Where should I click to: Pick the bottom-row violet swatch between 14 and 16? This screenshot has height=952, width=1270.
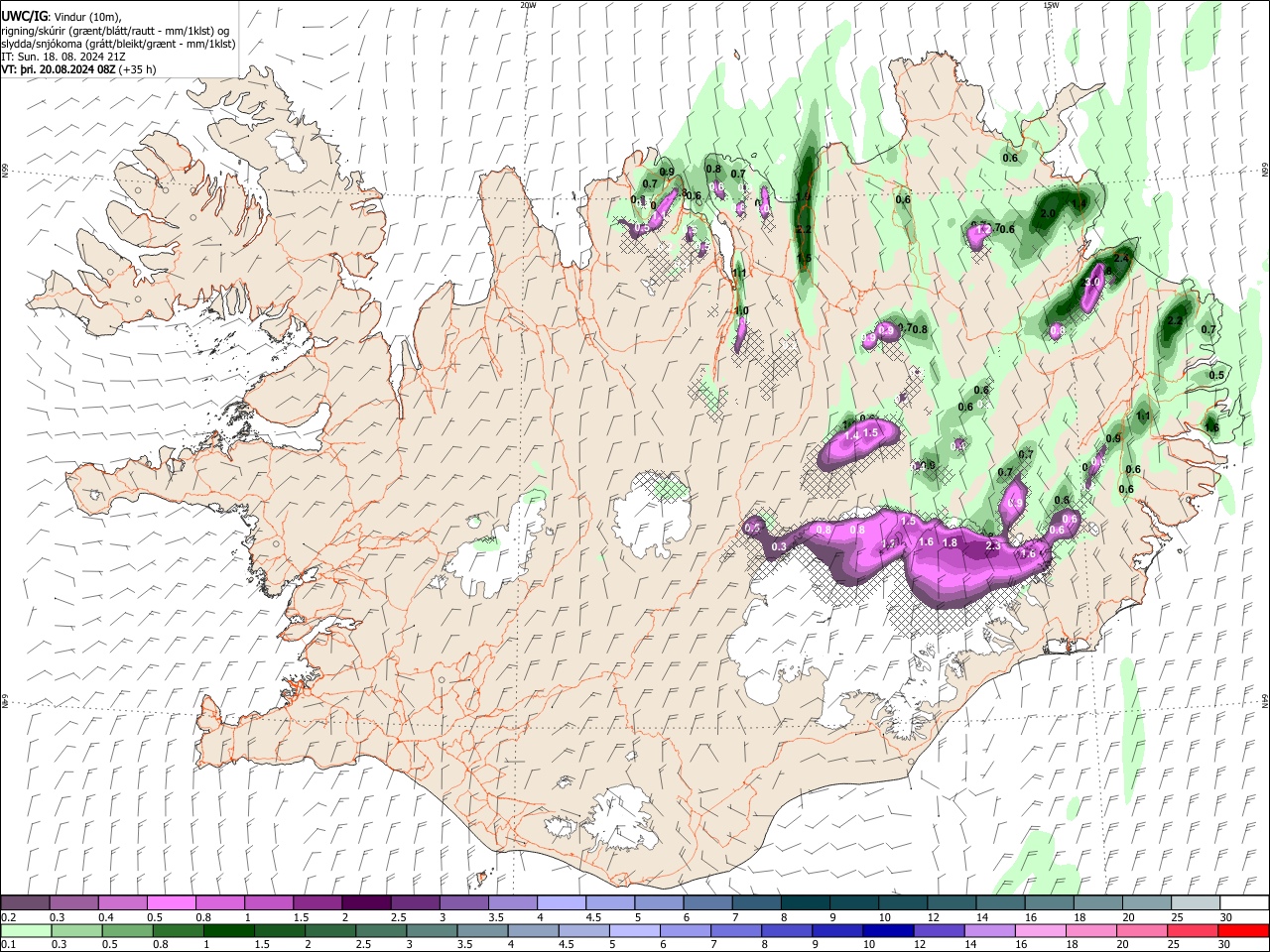[x=989, y=931]
